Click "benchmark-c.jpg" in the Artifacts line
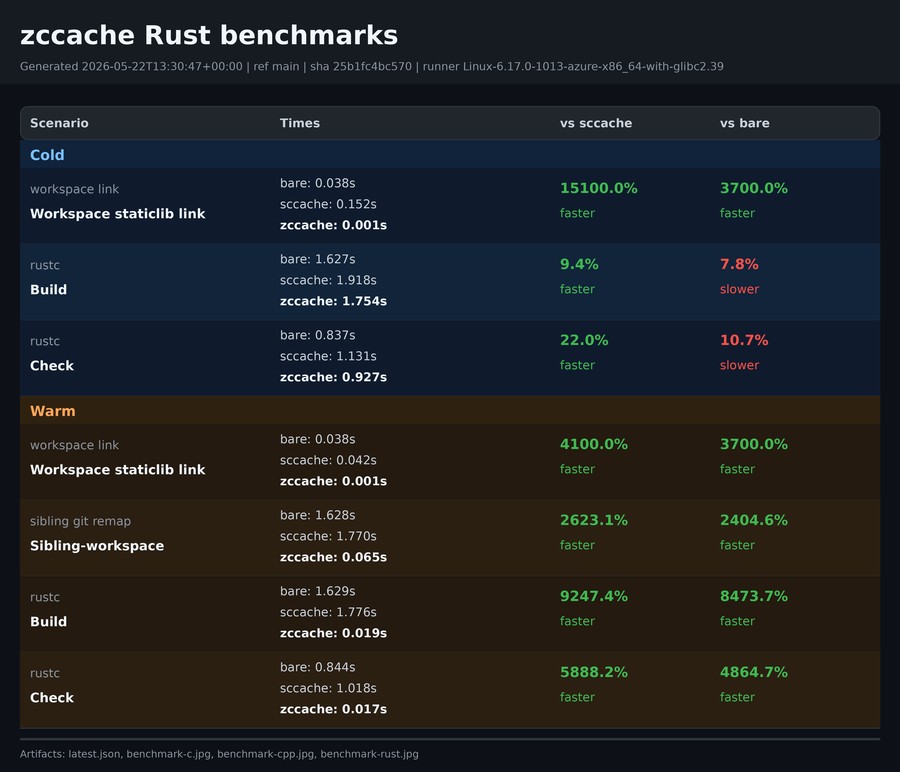The image size is (900, 772). [169, 754]
